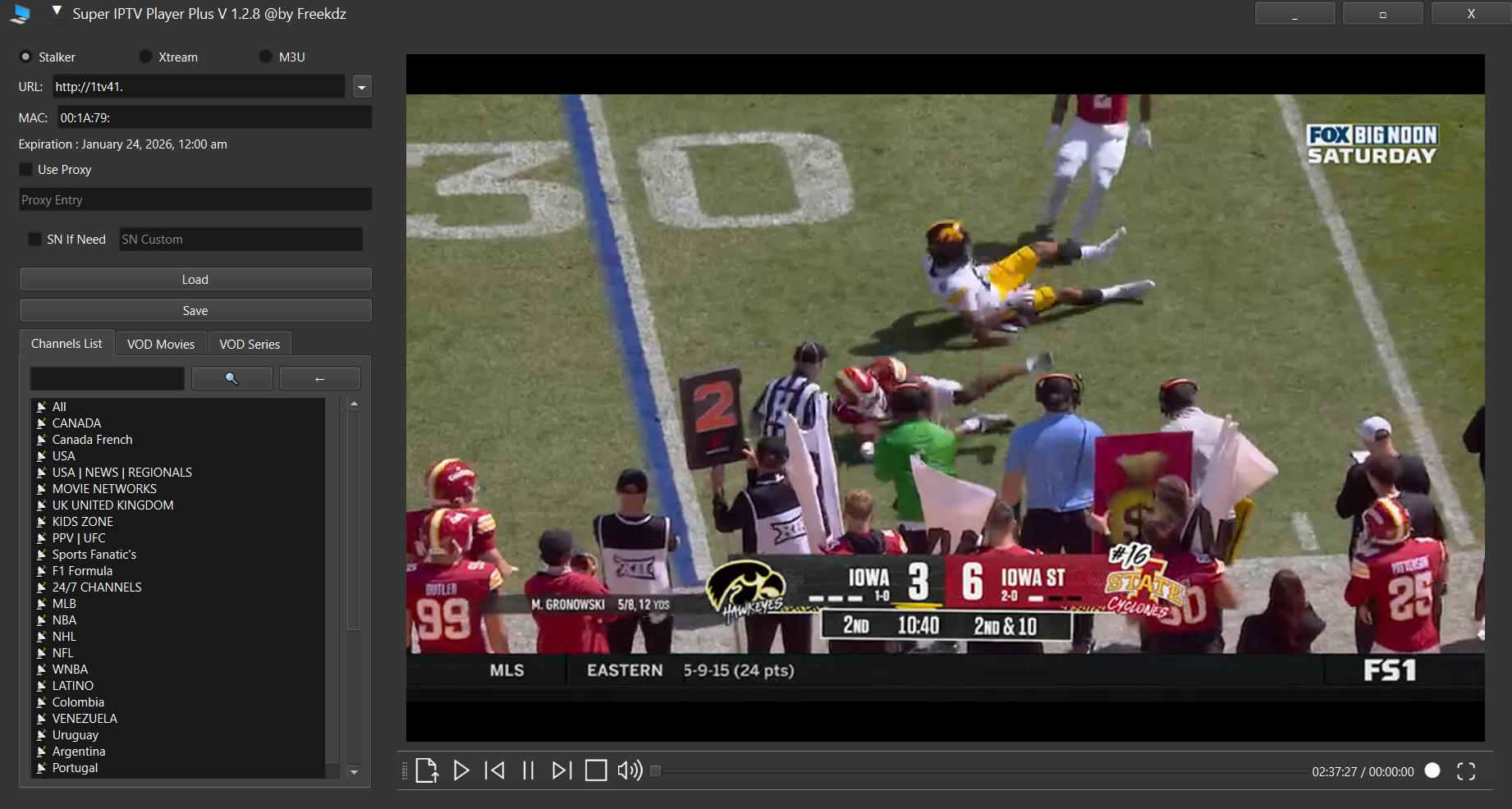Open the Sports Fanatic's category
1512x809 pixels.
click(x=178, y=554)
